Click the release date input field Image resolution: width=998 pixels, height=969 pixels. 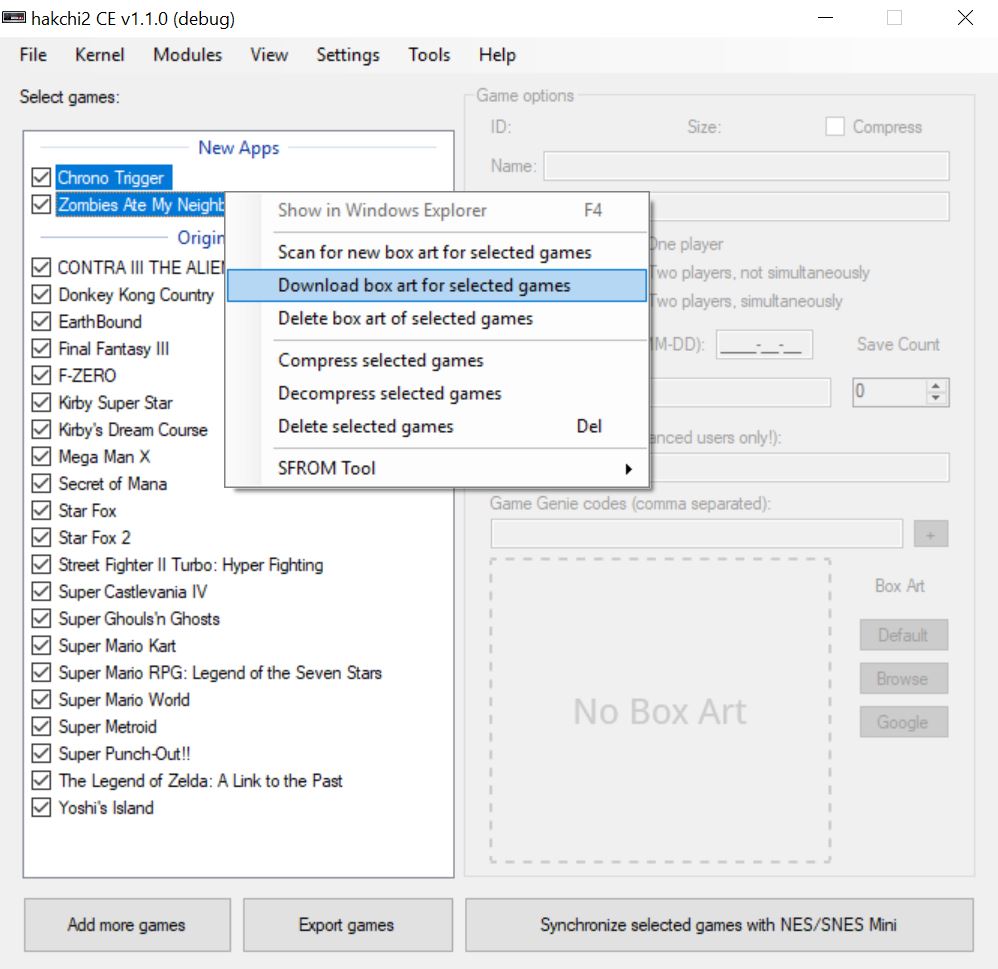click(x=764, y=345)
